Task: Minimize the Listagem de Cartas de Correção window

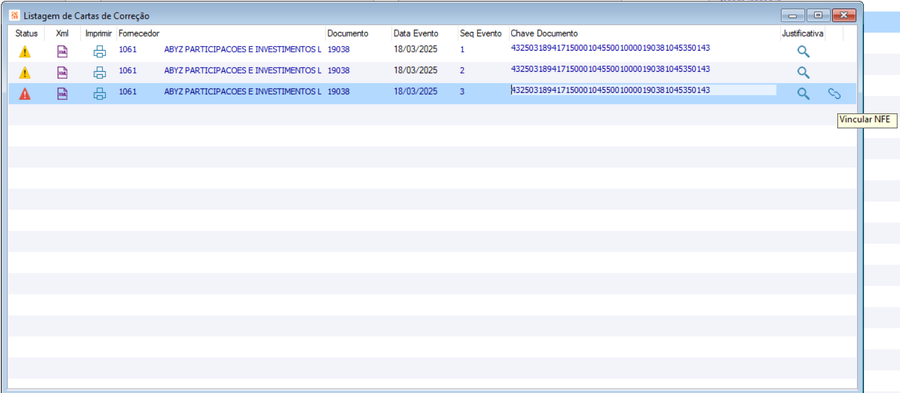Action: [x=793, y=15]
